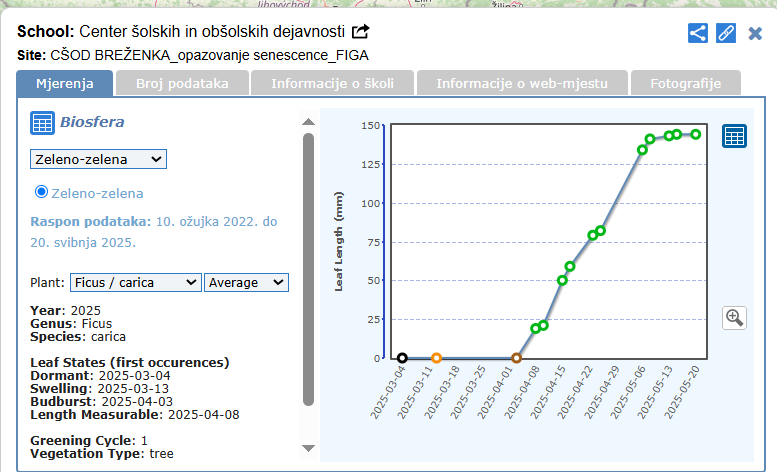
Task: Click scroll up arrow of left panel
Action: point(308,122)
